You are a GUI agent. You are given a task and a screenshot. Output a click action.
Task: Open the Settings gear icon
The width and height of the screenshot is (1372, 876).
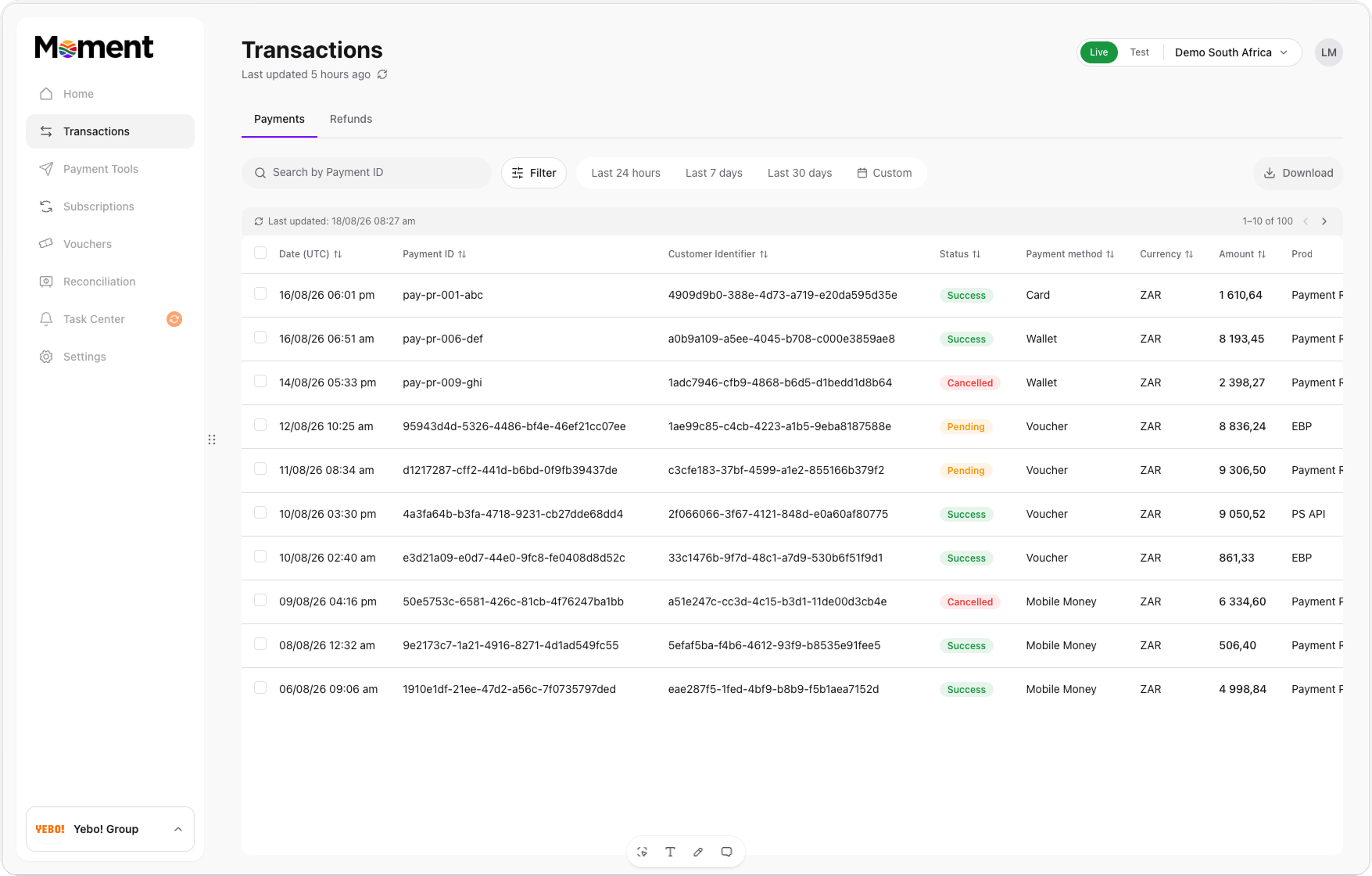46,357
